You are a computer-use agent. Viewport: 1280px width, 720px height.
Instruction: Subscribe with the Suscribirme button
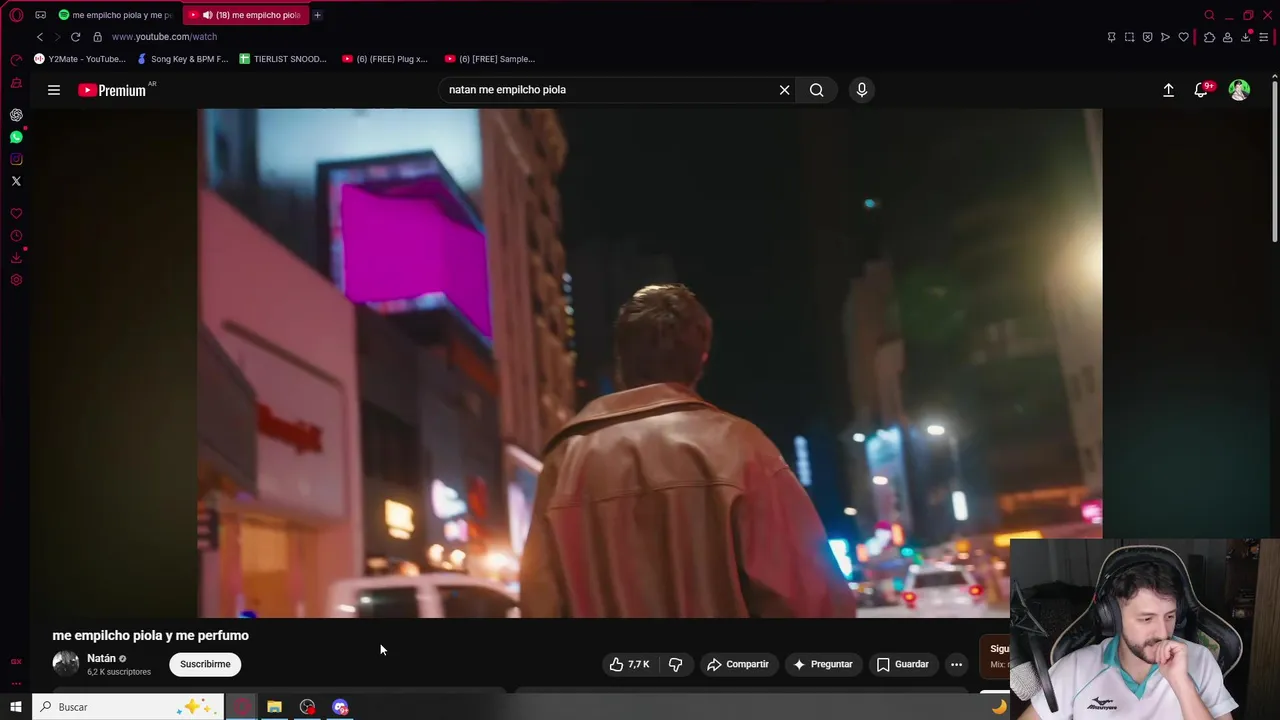click(205, 664)
